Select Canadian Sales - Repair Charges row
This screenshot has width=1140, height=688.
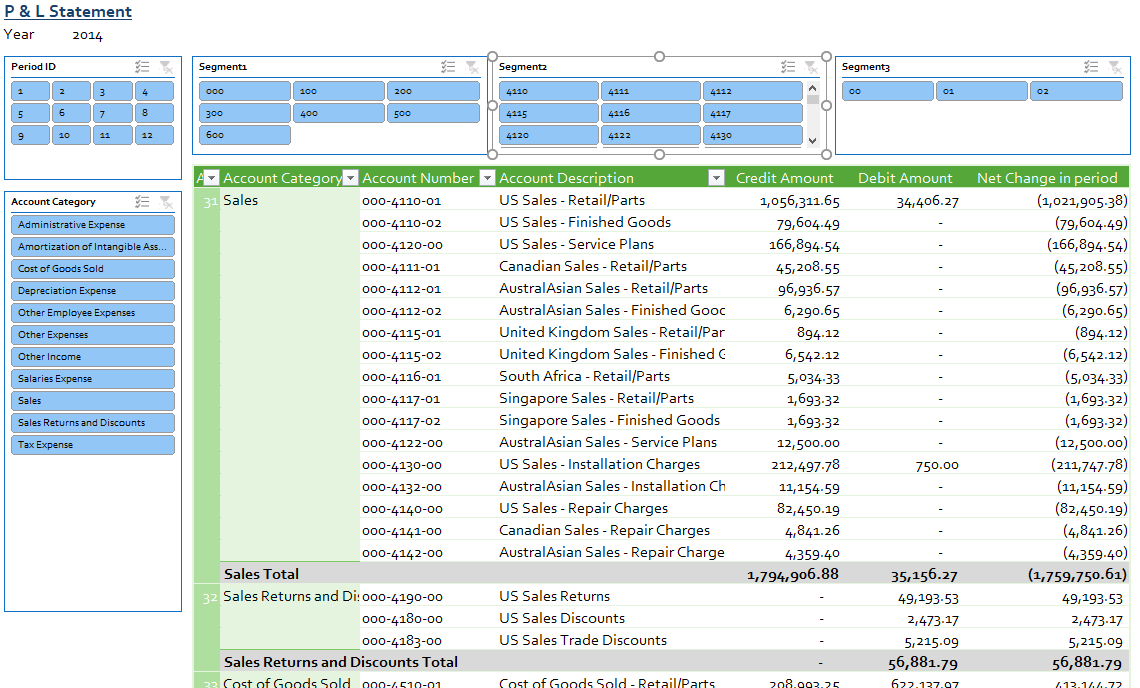(x=604, y=530)
